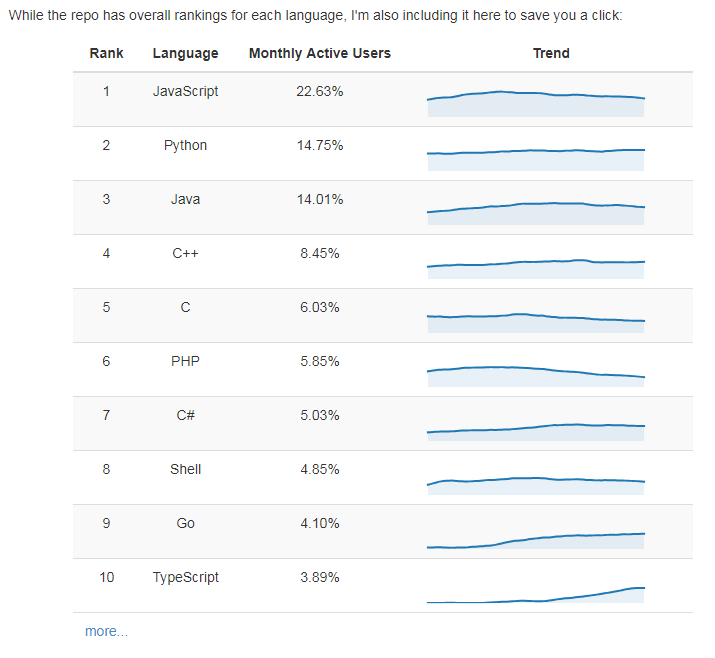
Task: Open the "more..." link below the table
Action: click(x=106, y=631)
